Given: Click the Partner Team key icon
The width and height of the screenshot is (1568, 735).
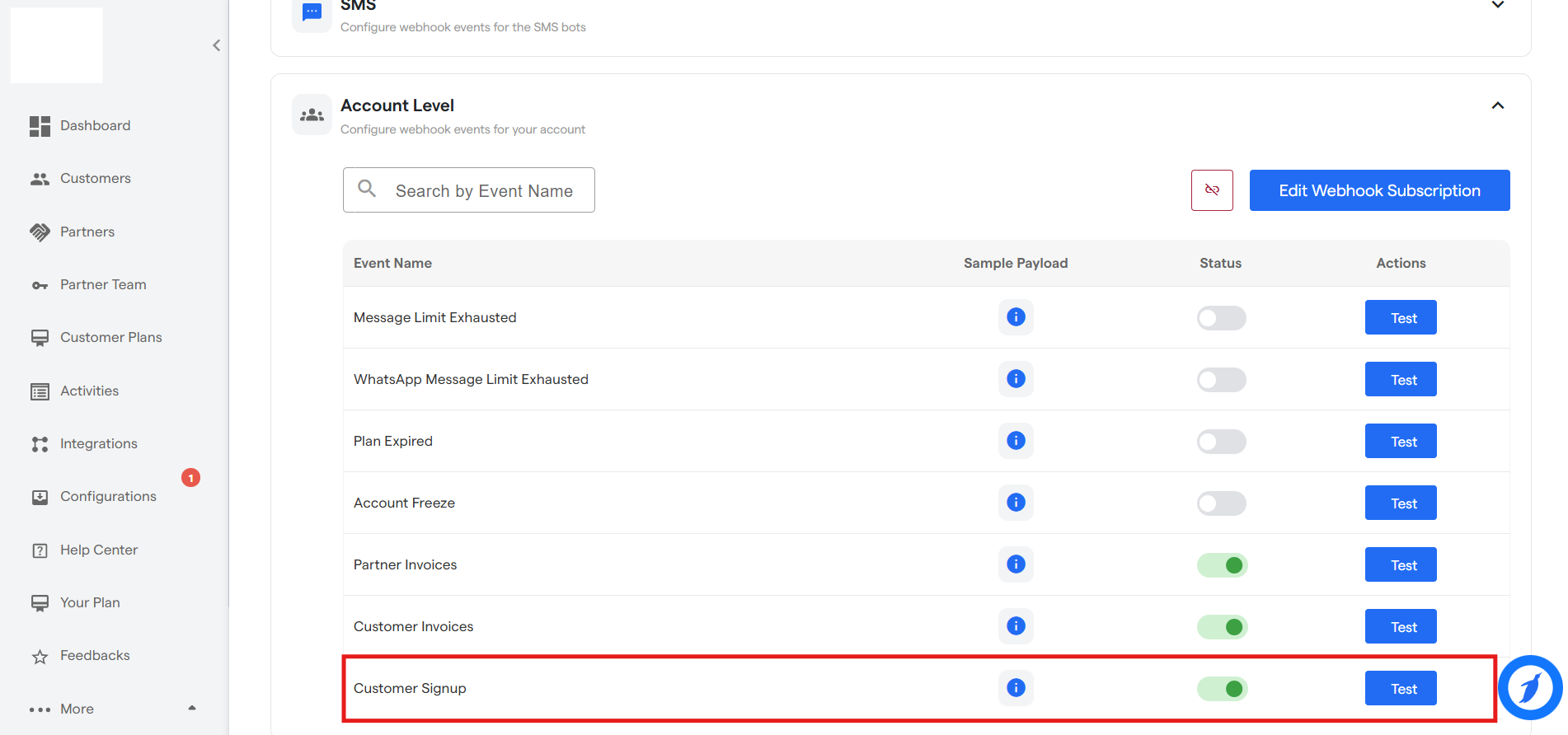Looking at the screenshot, I should coord(40,285).
